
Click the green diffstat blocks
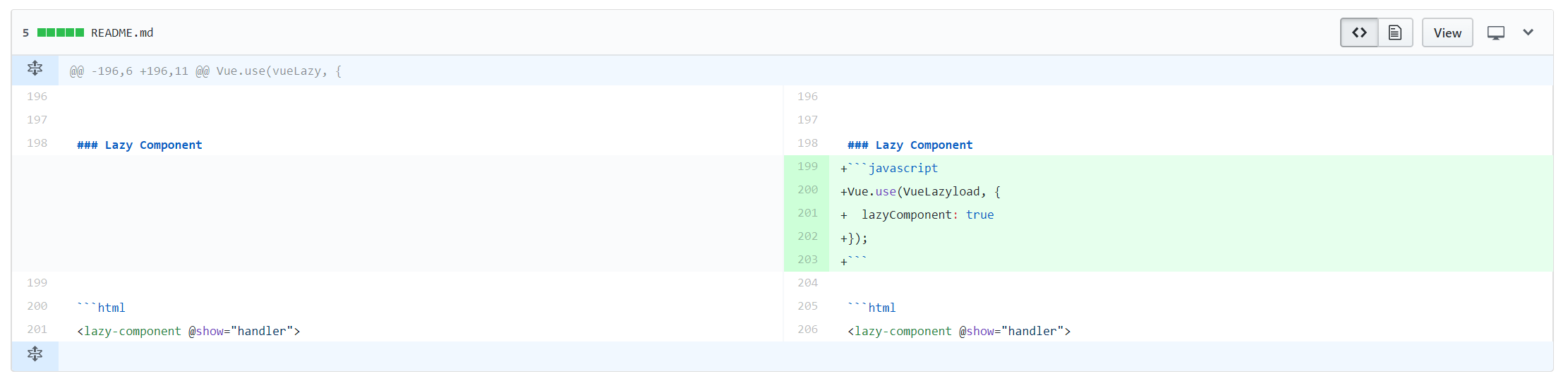pyautogui.click(x=61, y=32)
